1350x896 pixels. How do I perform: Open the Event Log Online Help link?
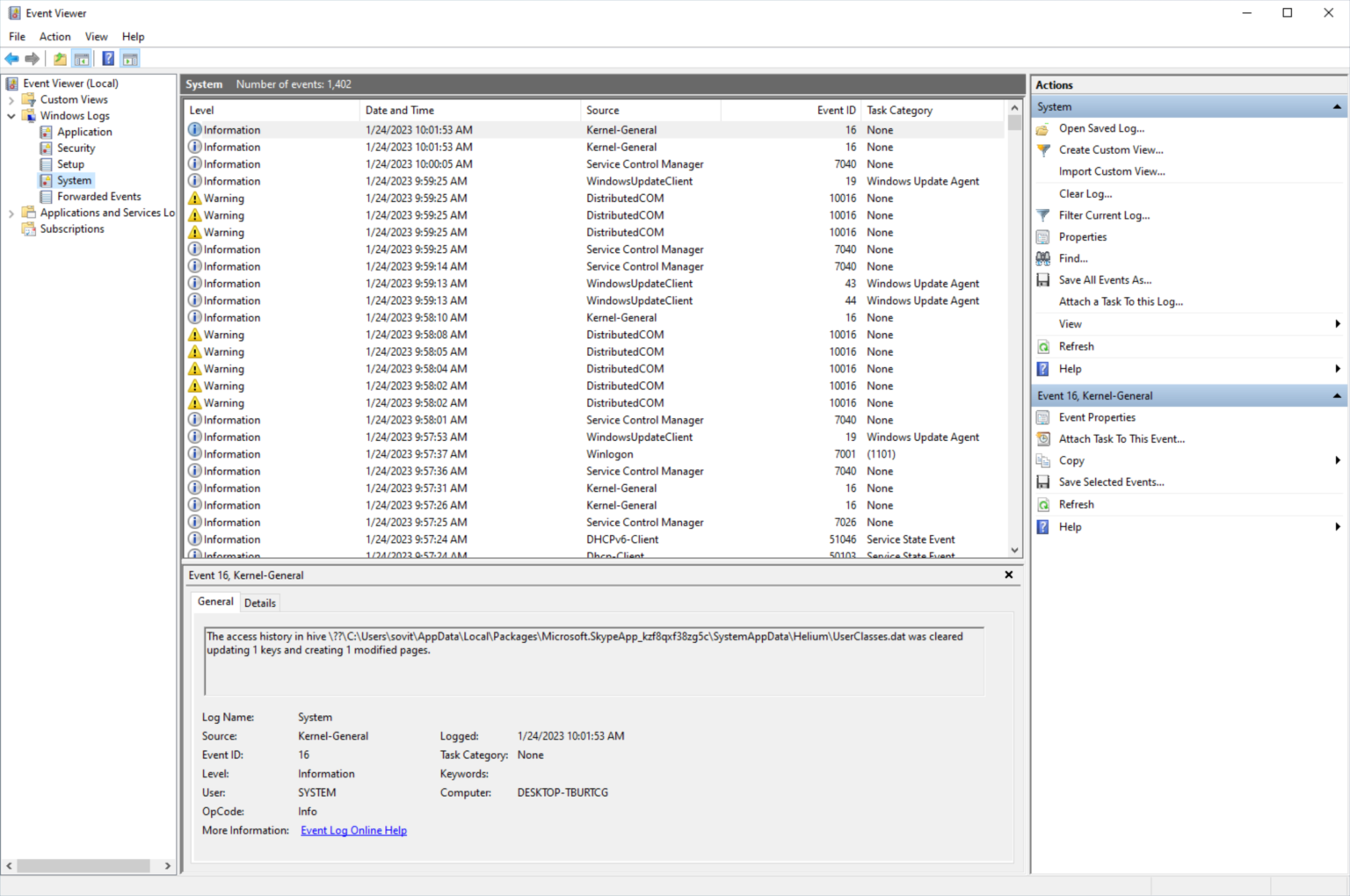pos(353,830)
